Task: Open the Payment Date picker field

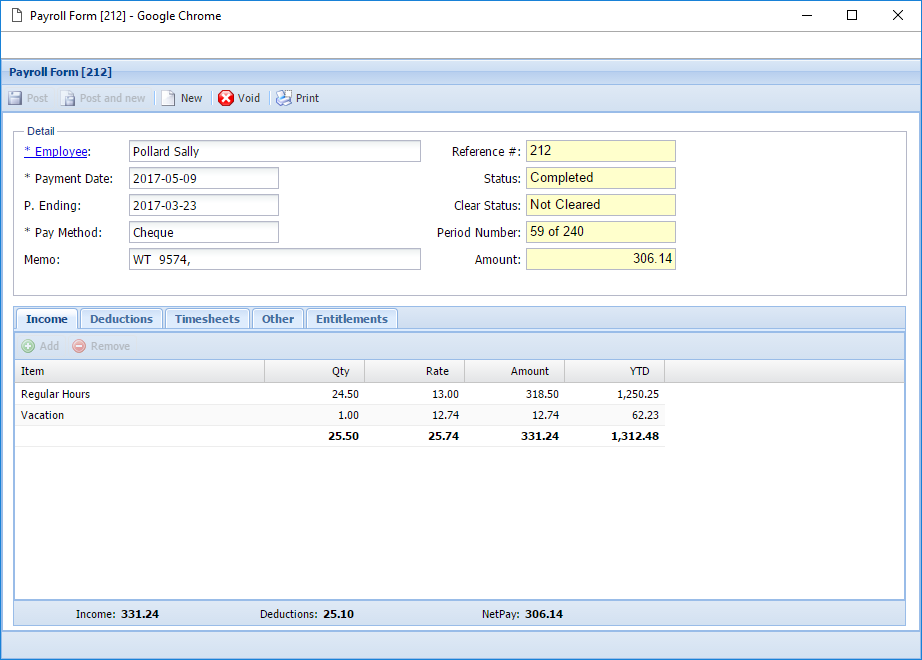Action: [x=204, y=178]
